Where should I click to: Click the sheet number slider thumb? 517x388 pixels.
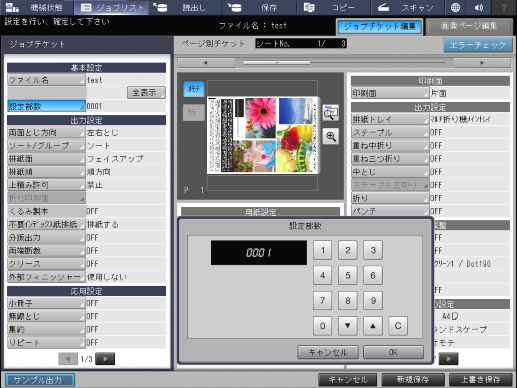point(277,62)
